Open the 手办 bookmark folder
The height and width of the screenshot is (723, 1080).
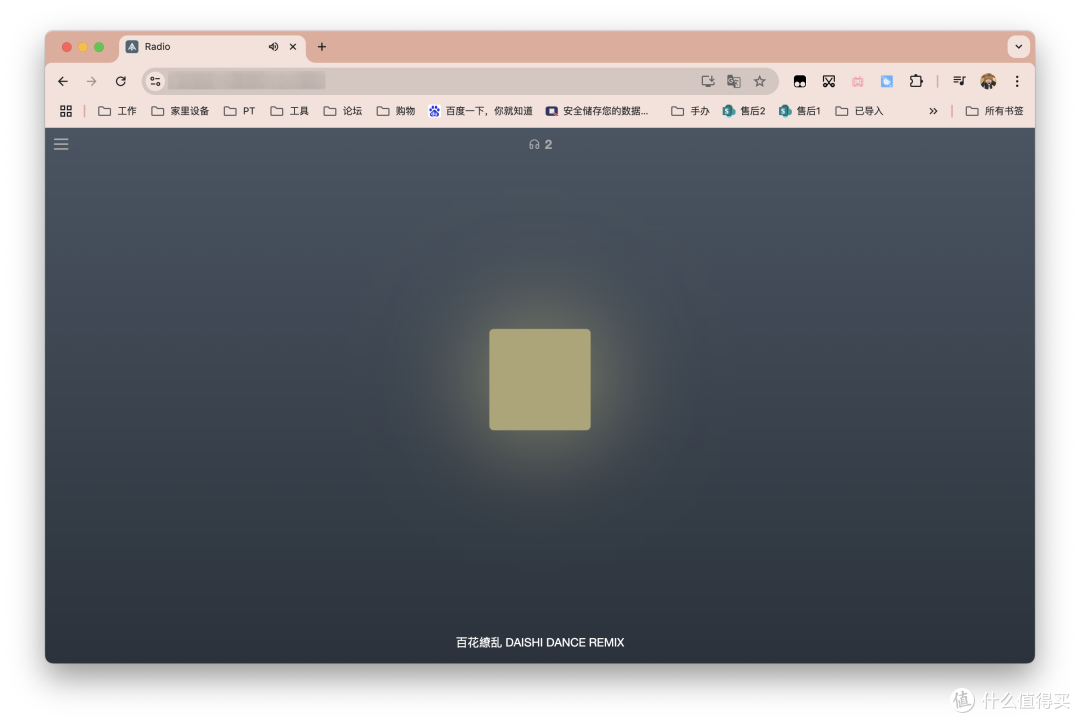click(x=690, y=111)
